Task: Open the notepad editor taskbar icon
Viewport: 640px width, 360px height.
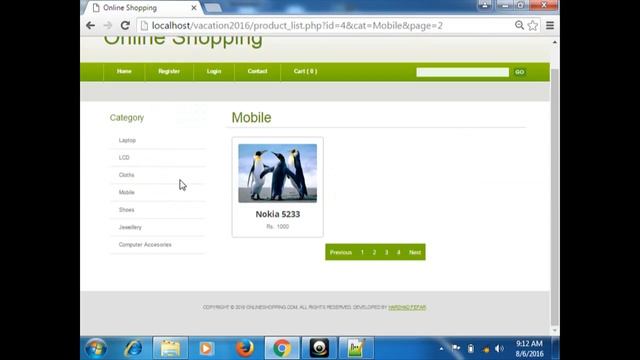Action: coord(356,348)
